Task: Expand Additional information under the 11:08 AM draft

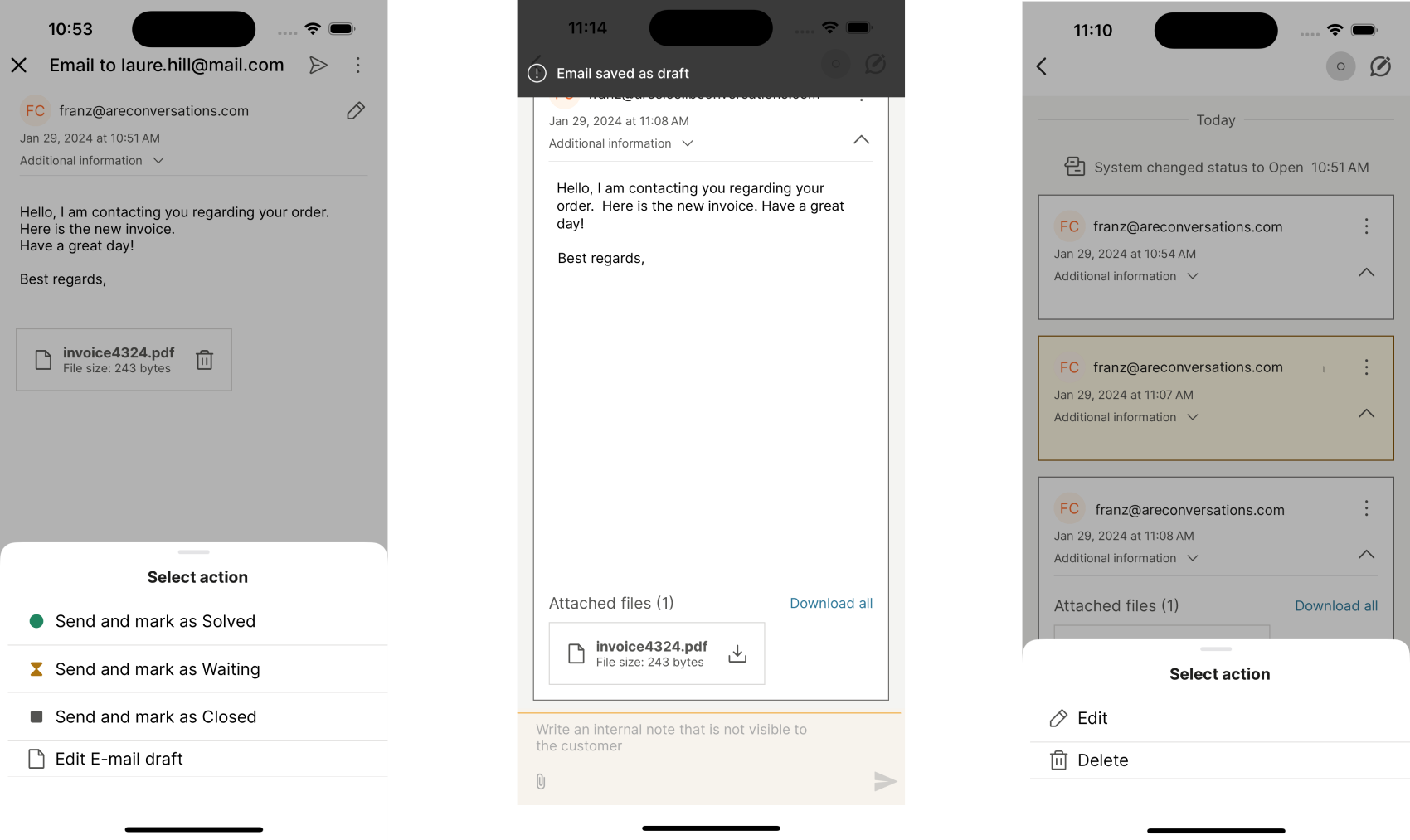Action: pos(621,143)
